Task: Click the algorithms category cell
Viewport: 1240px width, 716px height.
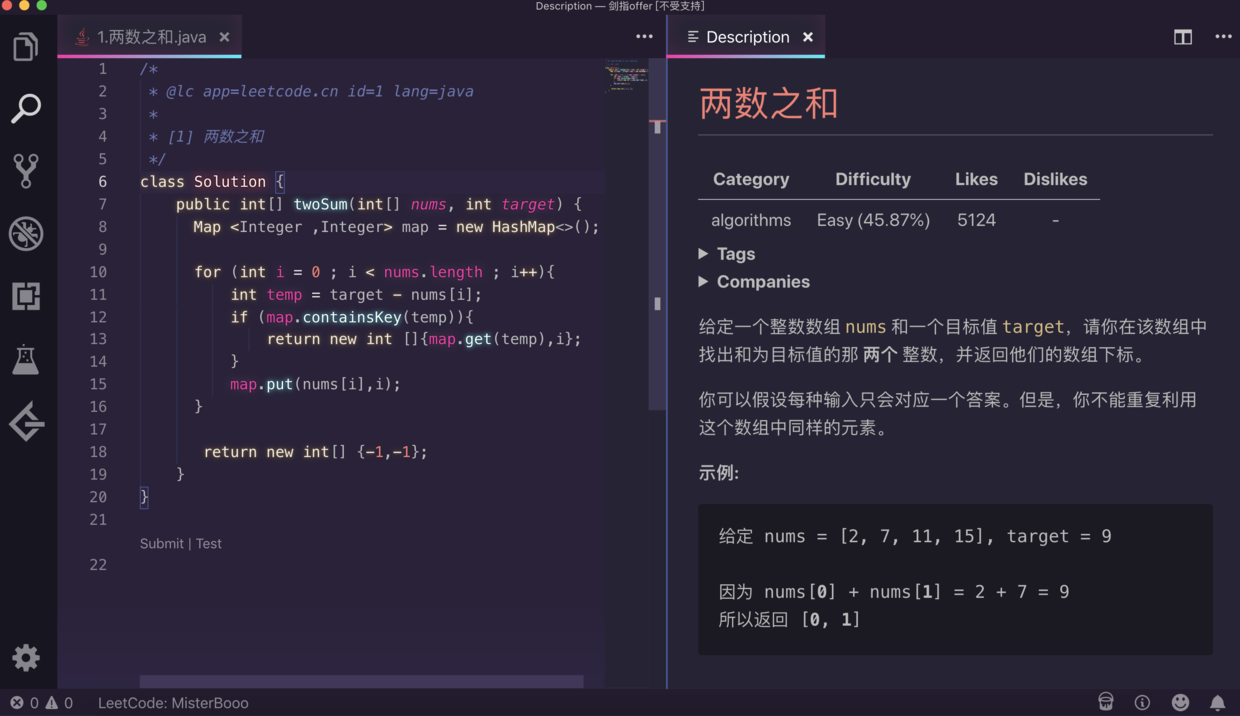Action: [x=751, y=220]
